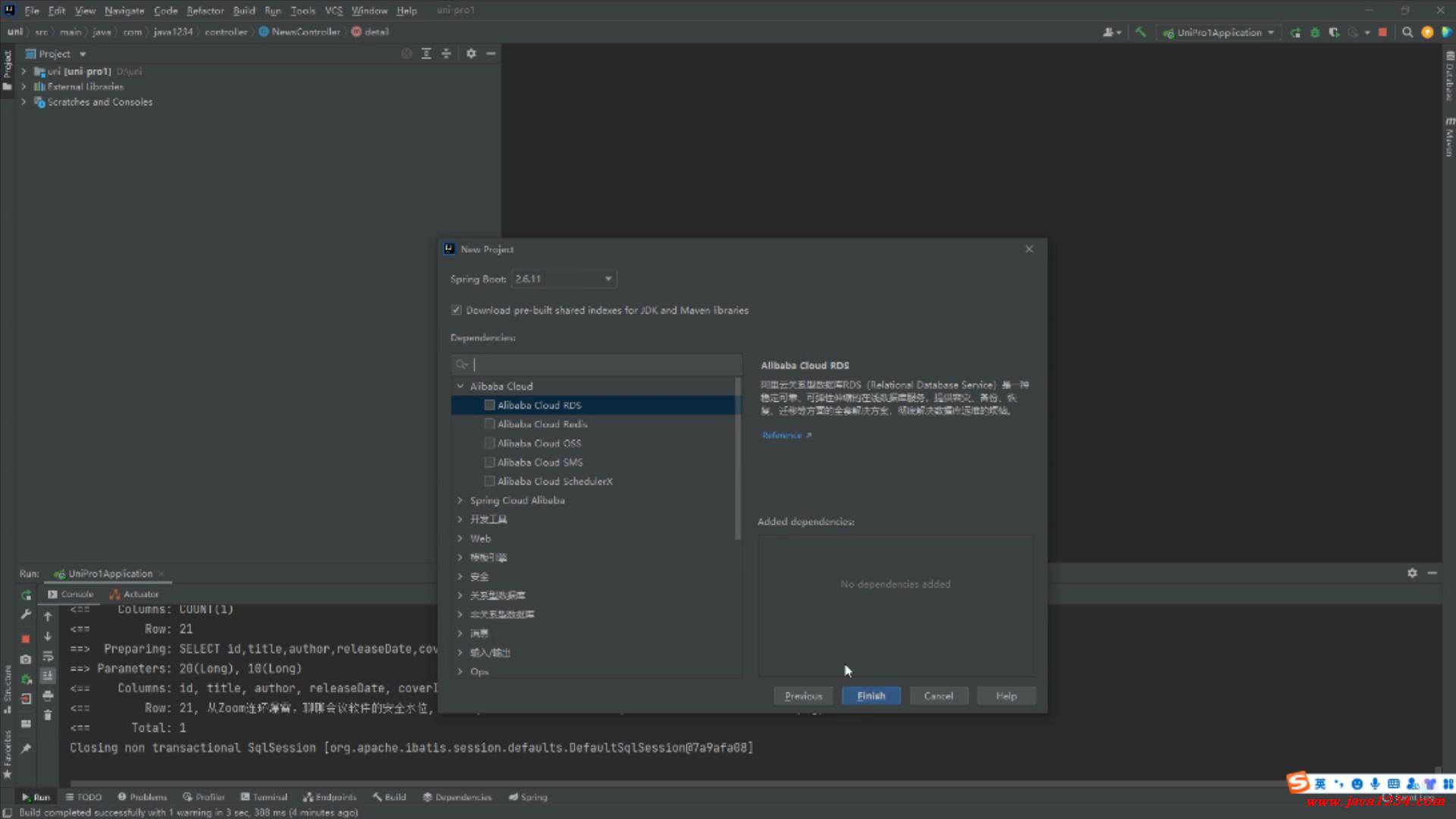Screen dimensions: 1456x819
Task: Click the down arrow in console gutter
Action: (x=48, y=636)
